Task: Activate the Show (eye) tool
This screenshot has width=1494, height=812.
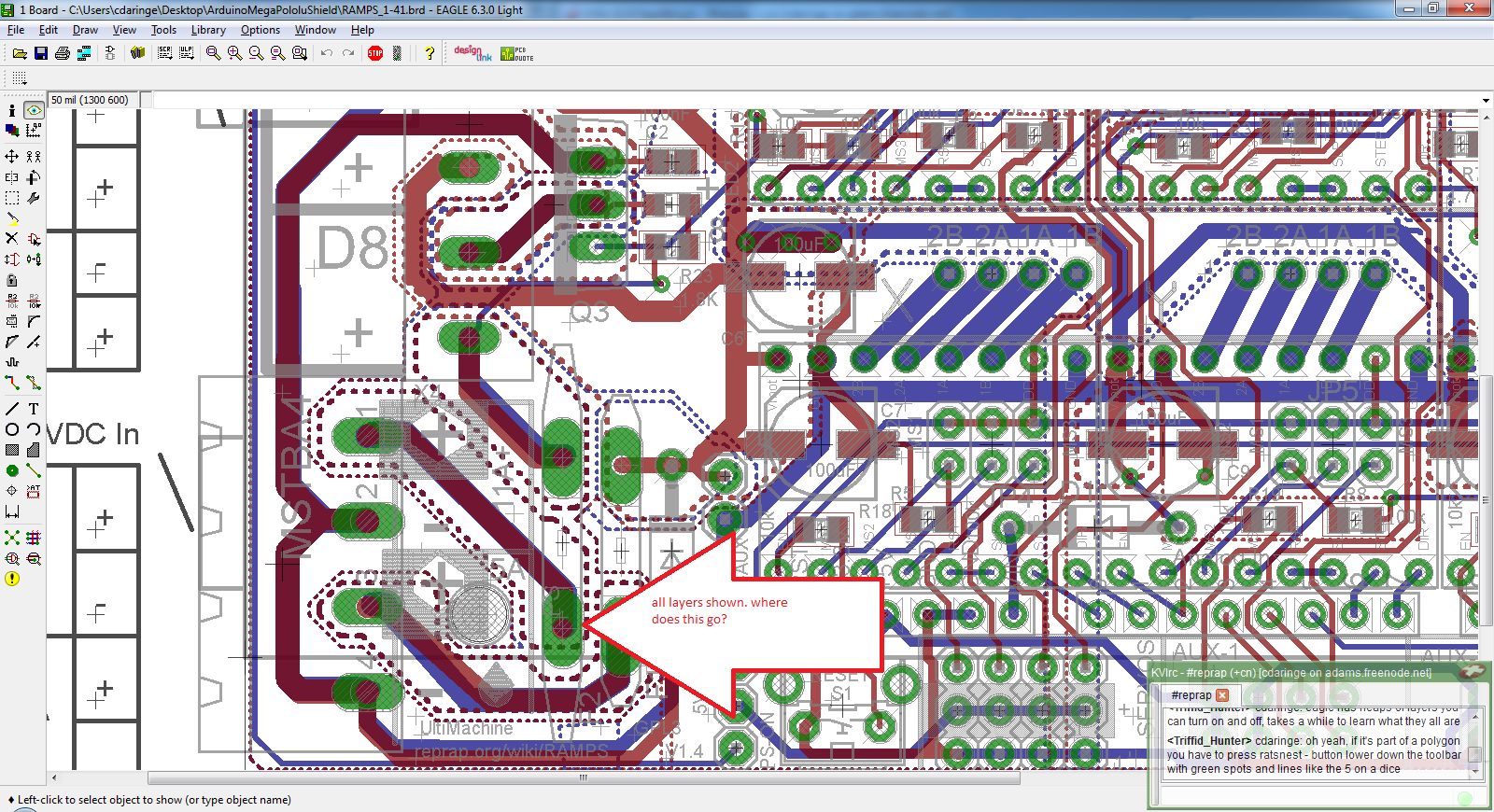Action: point(34,110)
